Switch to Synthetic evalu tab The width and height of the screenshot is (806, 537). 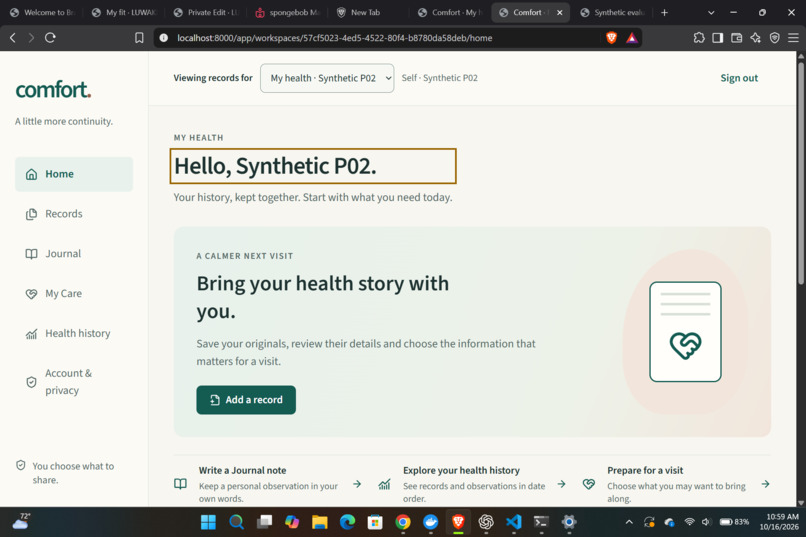(x=613, y=12)
